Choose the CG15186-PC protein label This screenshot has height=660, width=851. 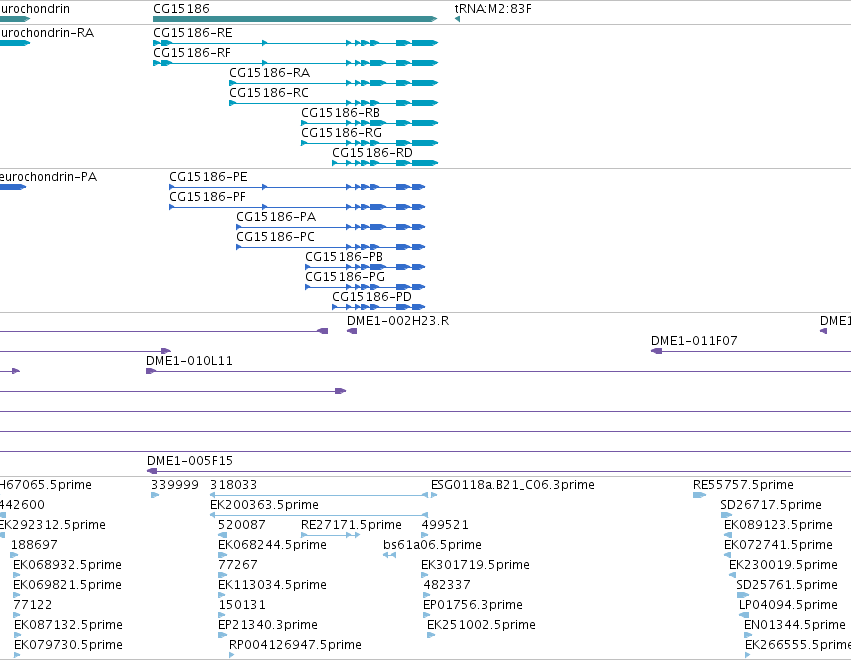(x=275, y=237)
